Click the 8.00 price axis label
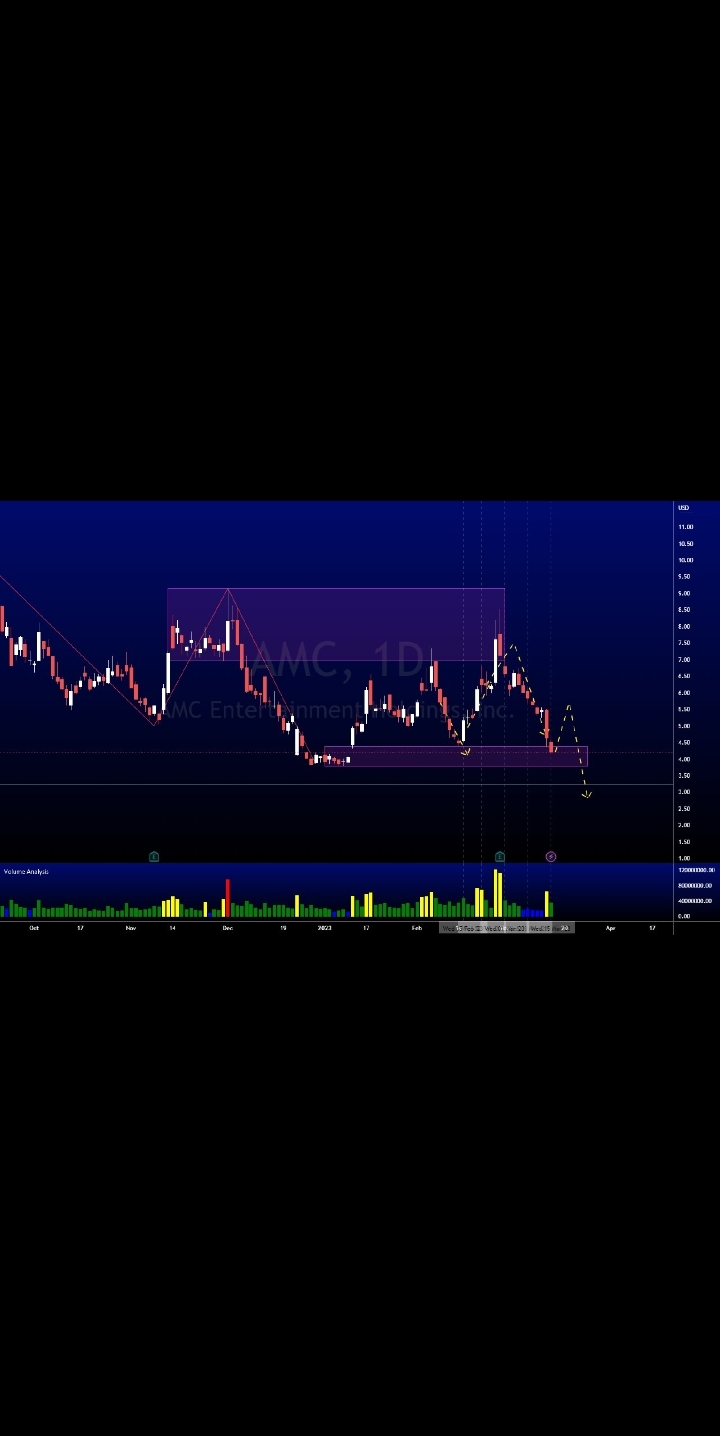Image resolution: width=720 pixels, height=1436 pixels. 685,626
